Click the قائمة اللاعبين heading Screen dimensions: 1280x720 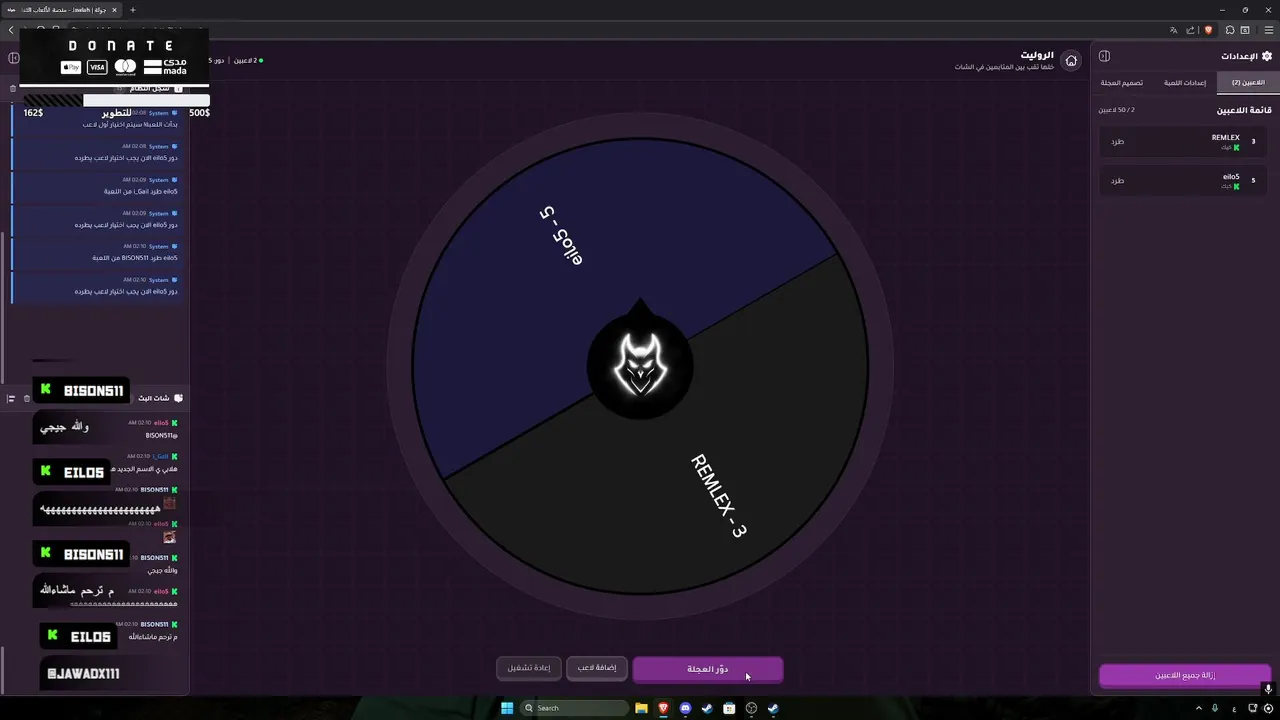pyautogui.click(x=1244, y=110)
